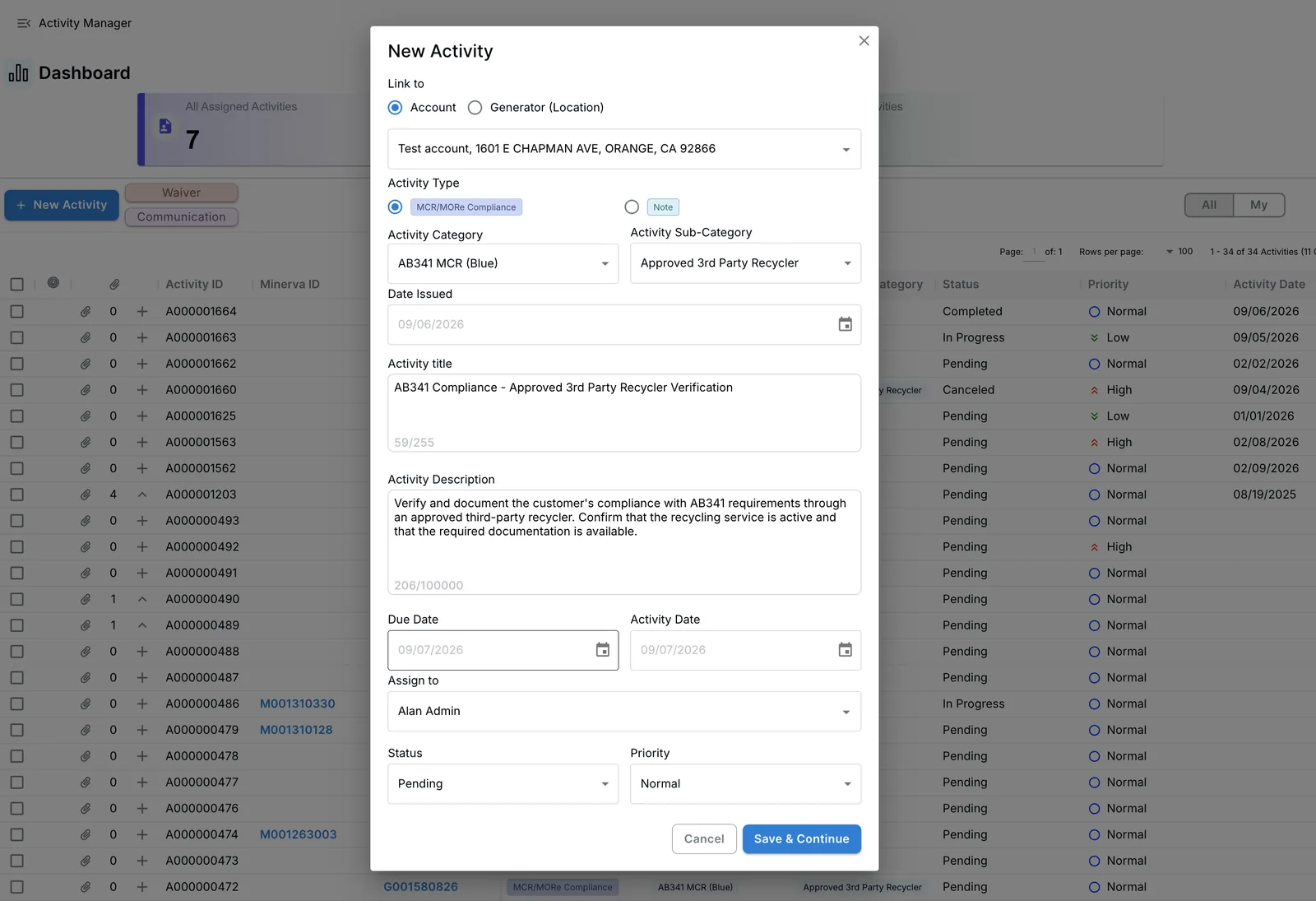Select the Account radio button
The width and height of the screenshot is (1316, 901).
[396, 108]
